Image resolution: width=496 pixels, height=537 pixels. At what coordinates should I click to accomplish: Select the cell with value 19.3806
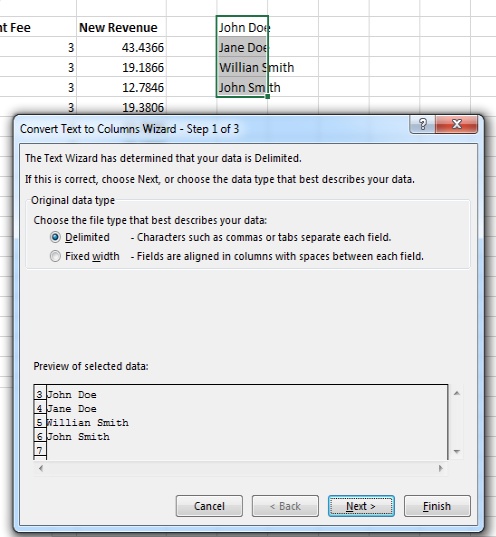[x=122, y=107]
